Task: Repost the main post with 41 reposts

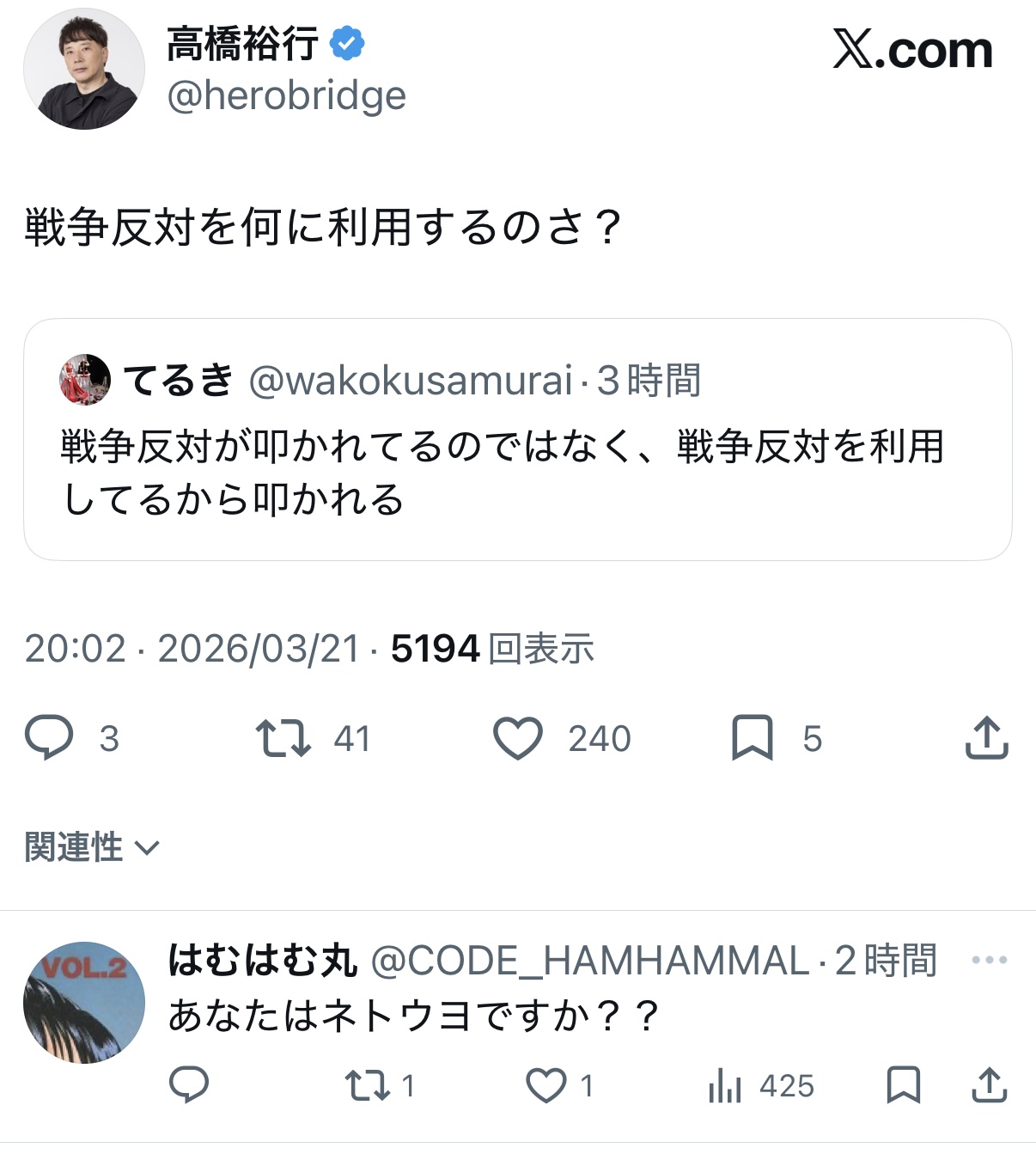Action: [283, 738]
